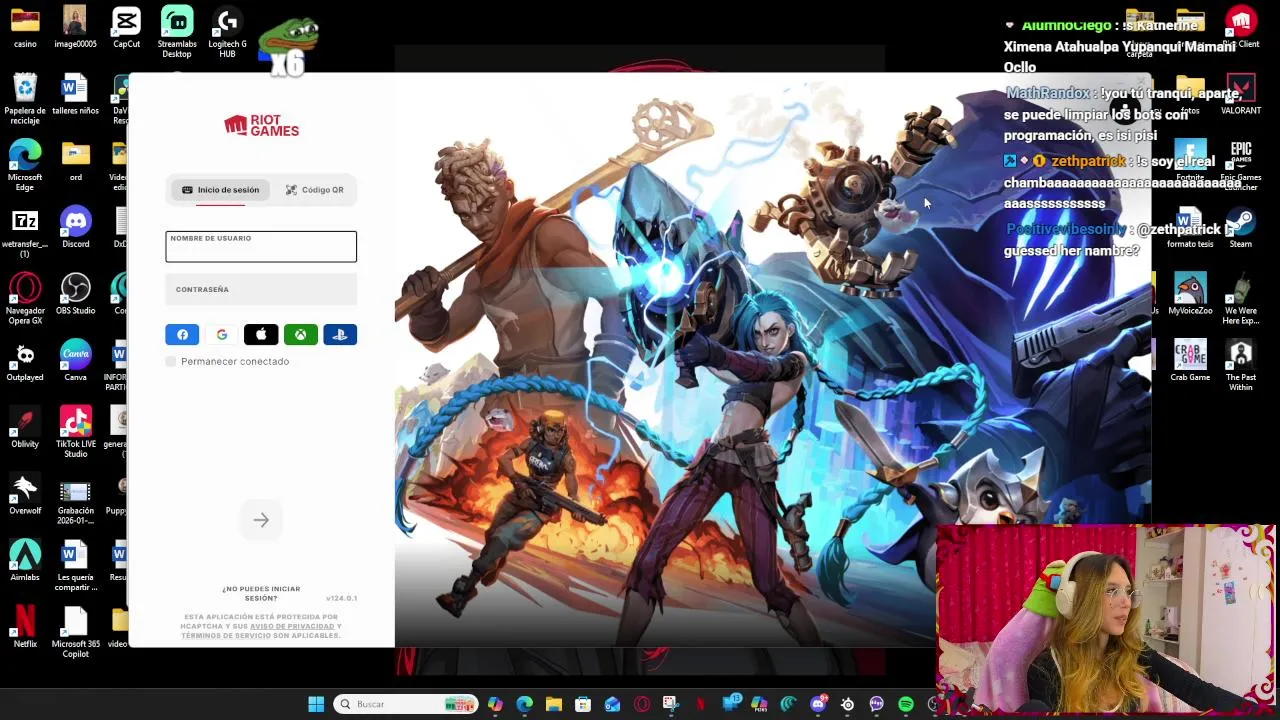Open the Windows Start menu
This screenshot has height=720, width=1280.
316,704
